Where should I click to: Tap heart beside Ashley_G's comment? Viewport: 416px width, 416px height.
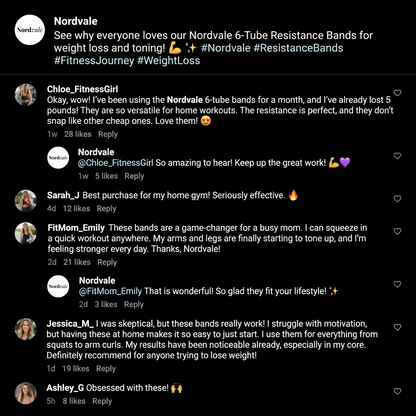pos(397,391)
